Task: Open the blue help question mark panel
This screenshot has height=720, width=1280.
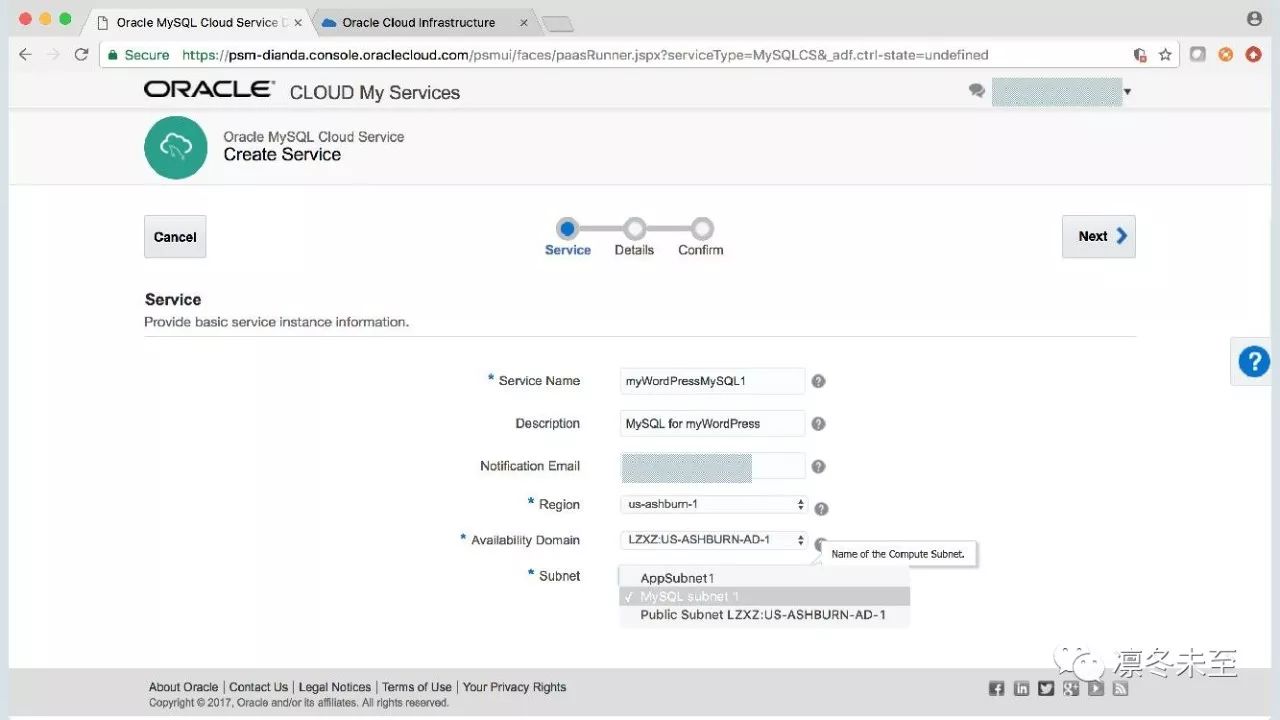Action: pos(1254,361)
